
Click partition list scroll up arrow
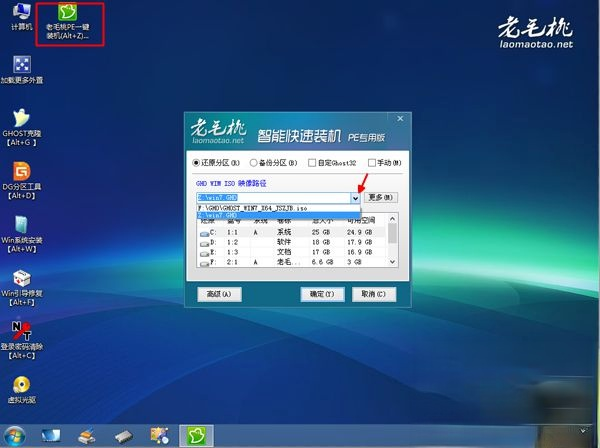(392, 219)
